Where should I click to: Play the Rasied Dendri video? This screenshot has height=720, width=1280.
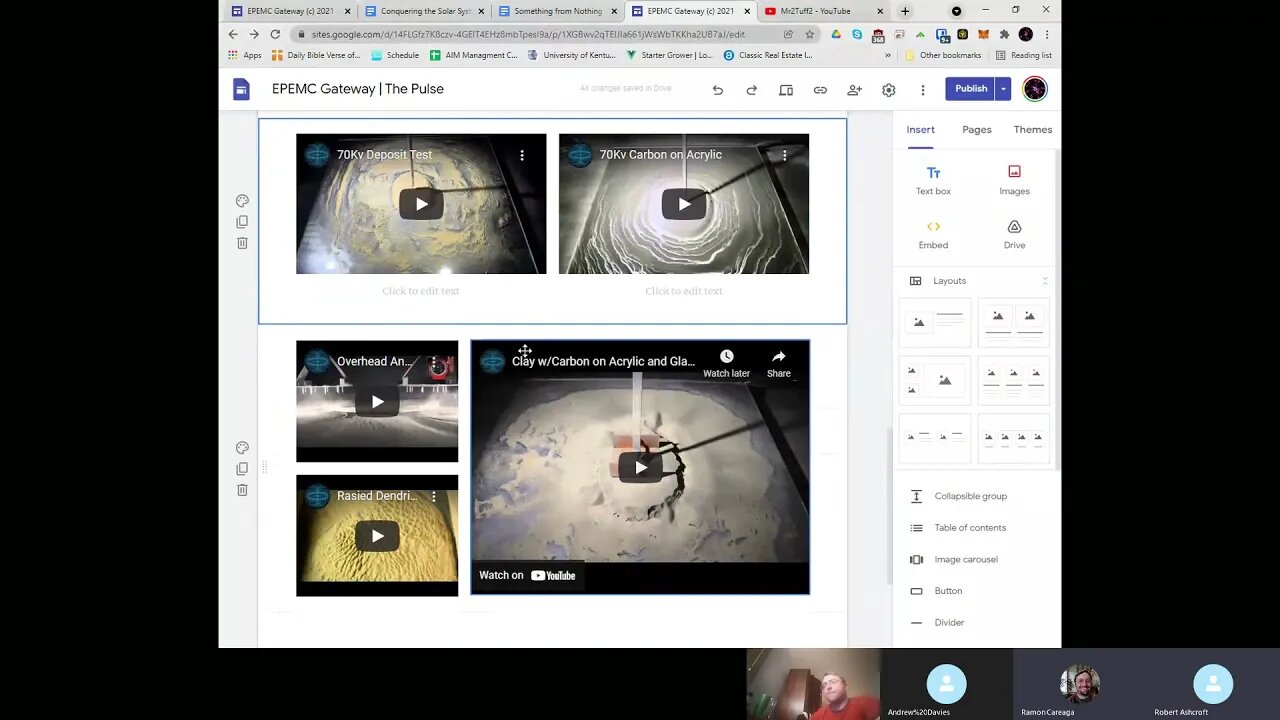click(377, 536)
